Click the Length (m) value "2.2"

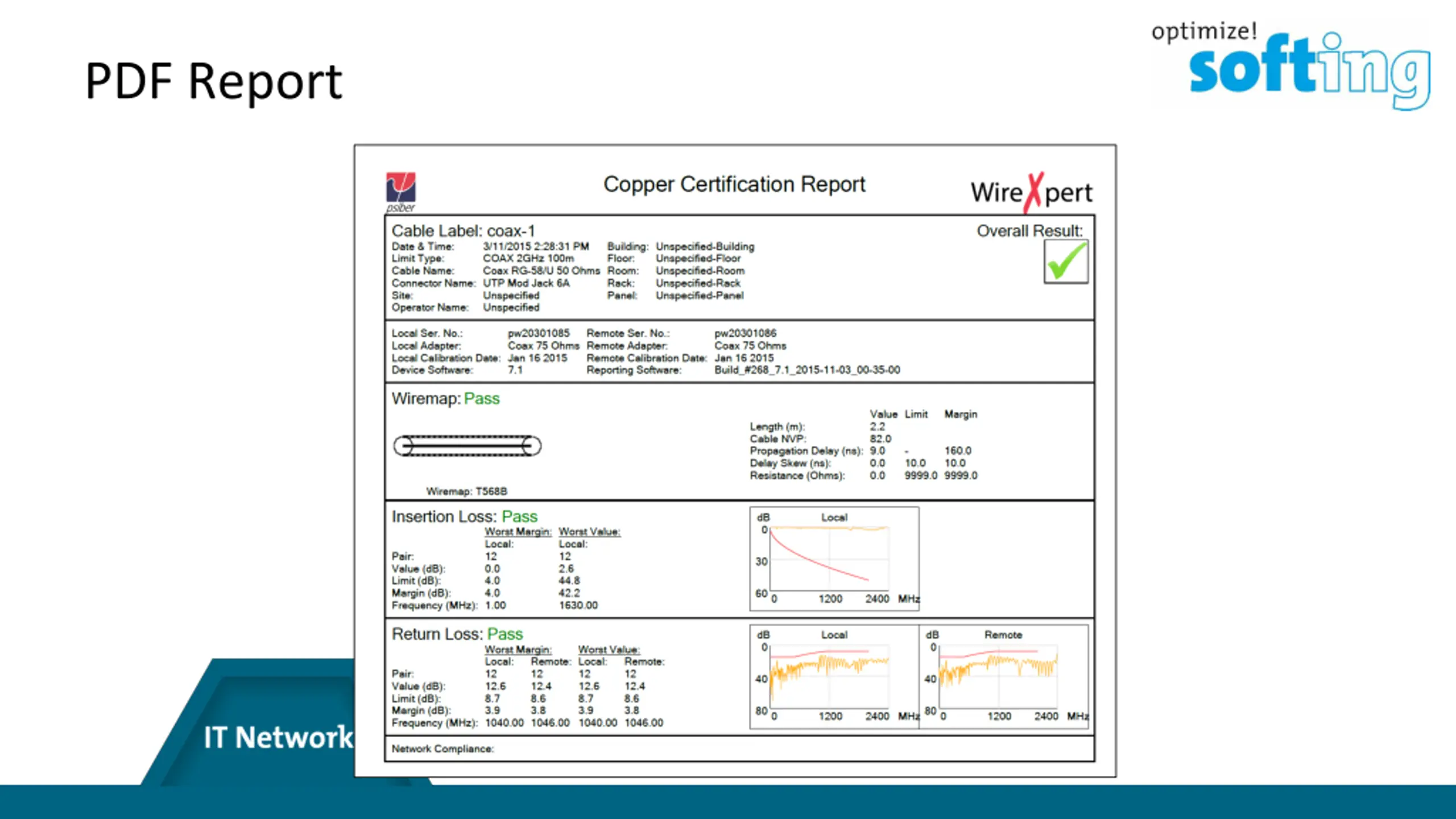point(877,427)
